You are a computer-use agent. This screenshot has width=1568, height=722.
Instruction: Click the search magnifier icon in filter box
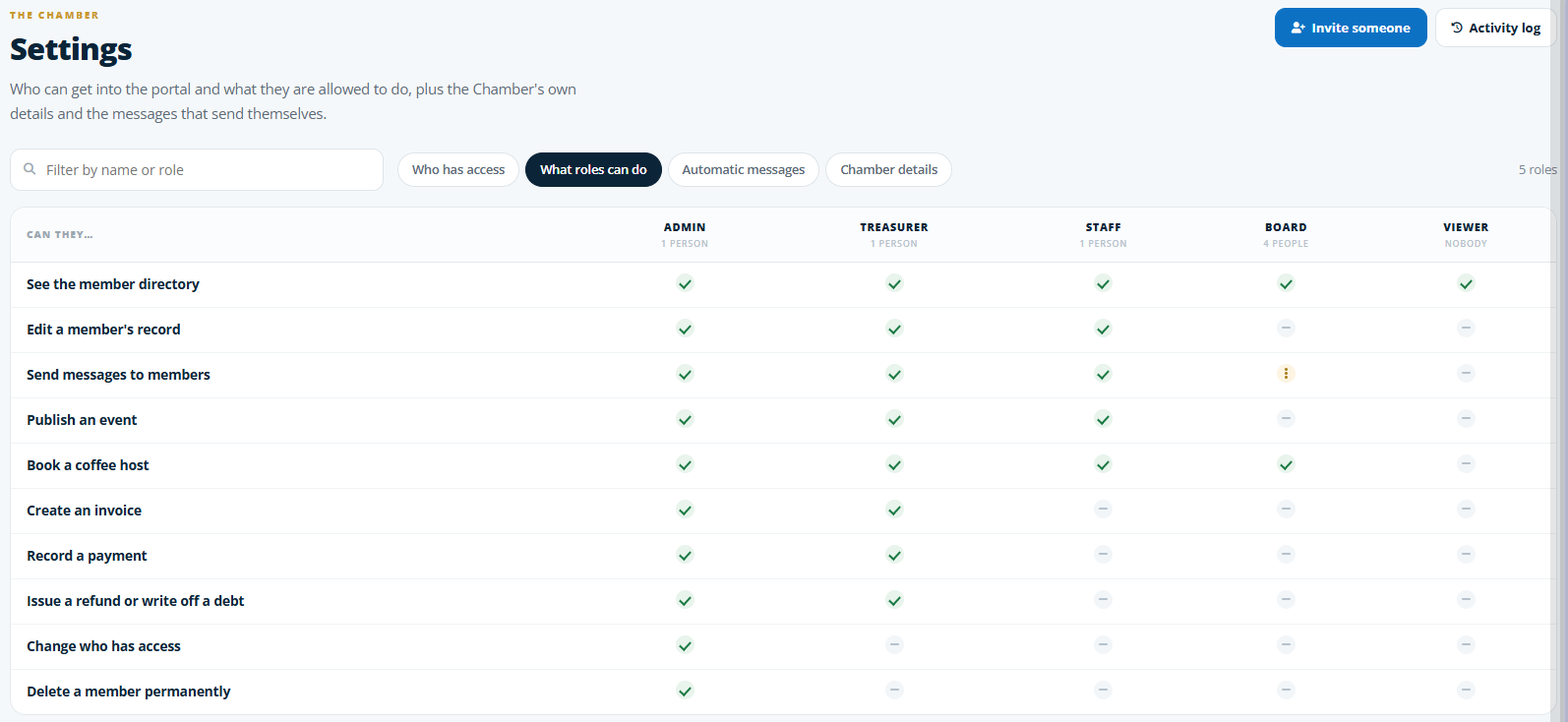(30, 169)
